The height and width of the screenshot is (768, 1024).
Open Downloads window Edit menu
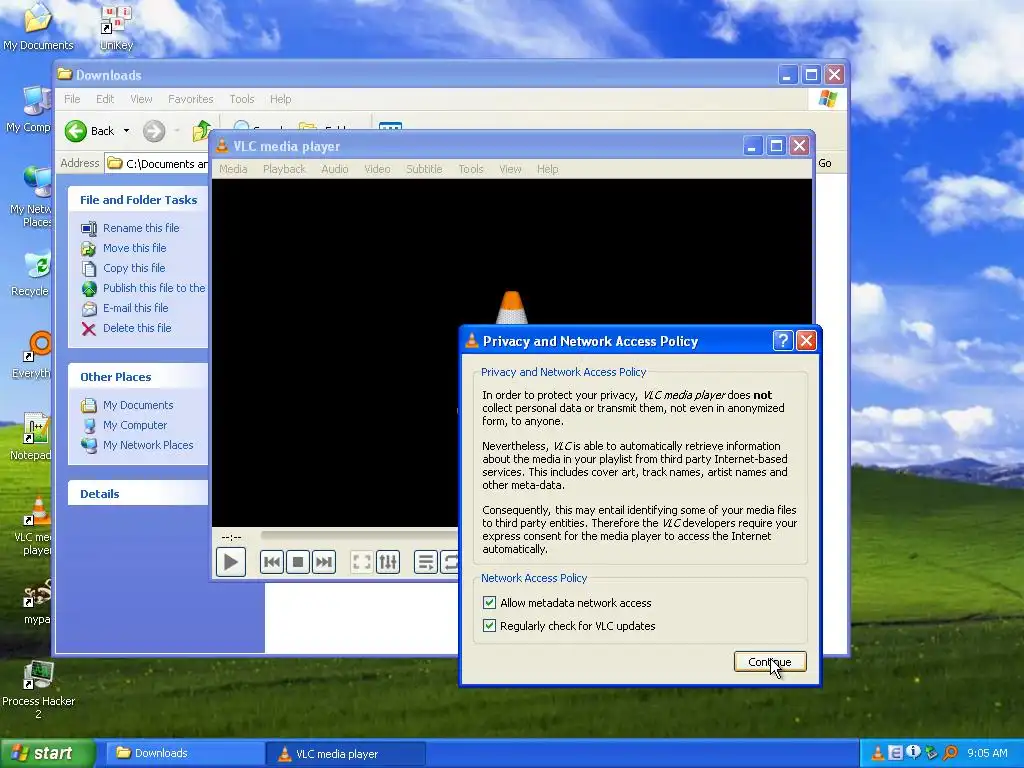pyautogui.click(x=104, y=99)
